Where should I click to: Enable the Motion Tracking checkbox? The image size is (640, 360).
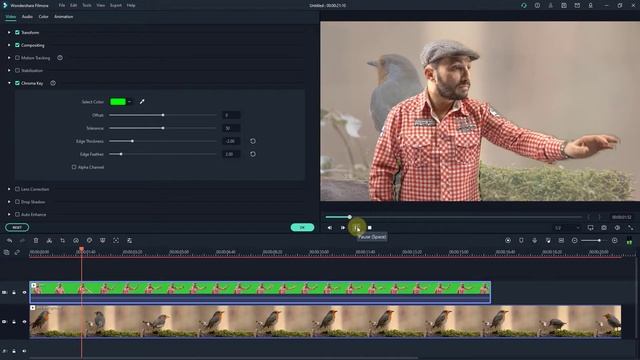(17, 58)
